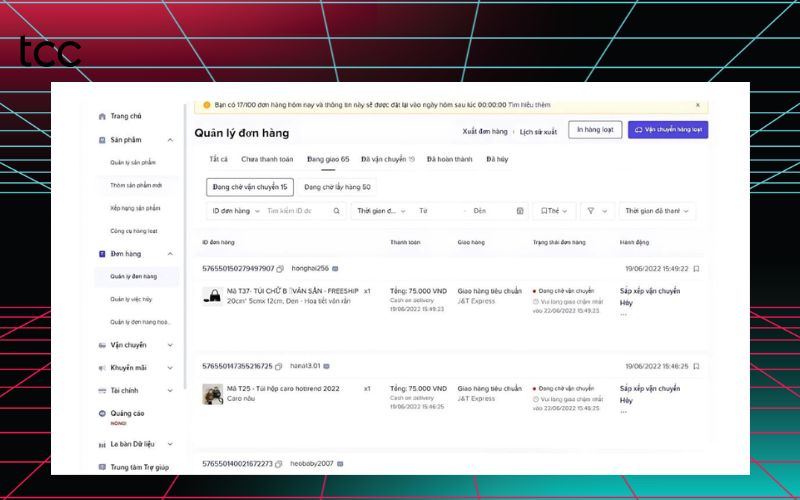Viewport: 800px width, 500px height.
Task: Select Đang chờ lấy hàng 50 filter
Action: point(337,187)
